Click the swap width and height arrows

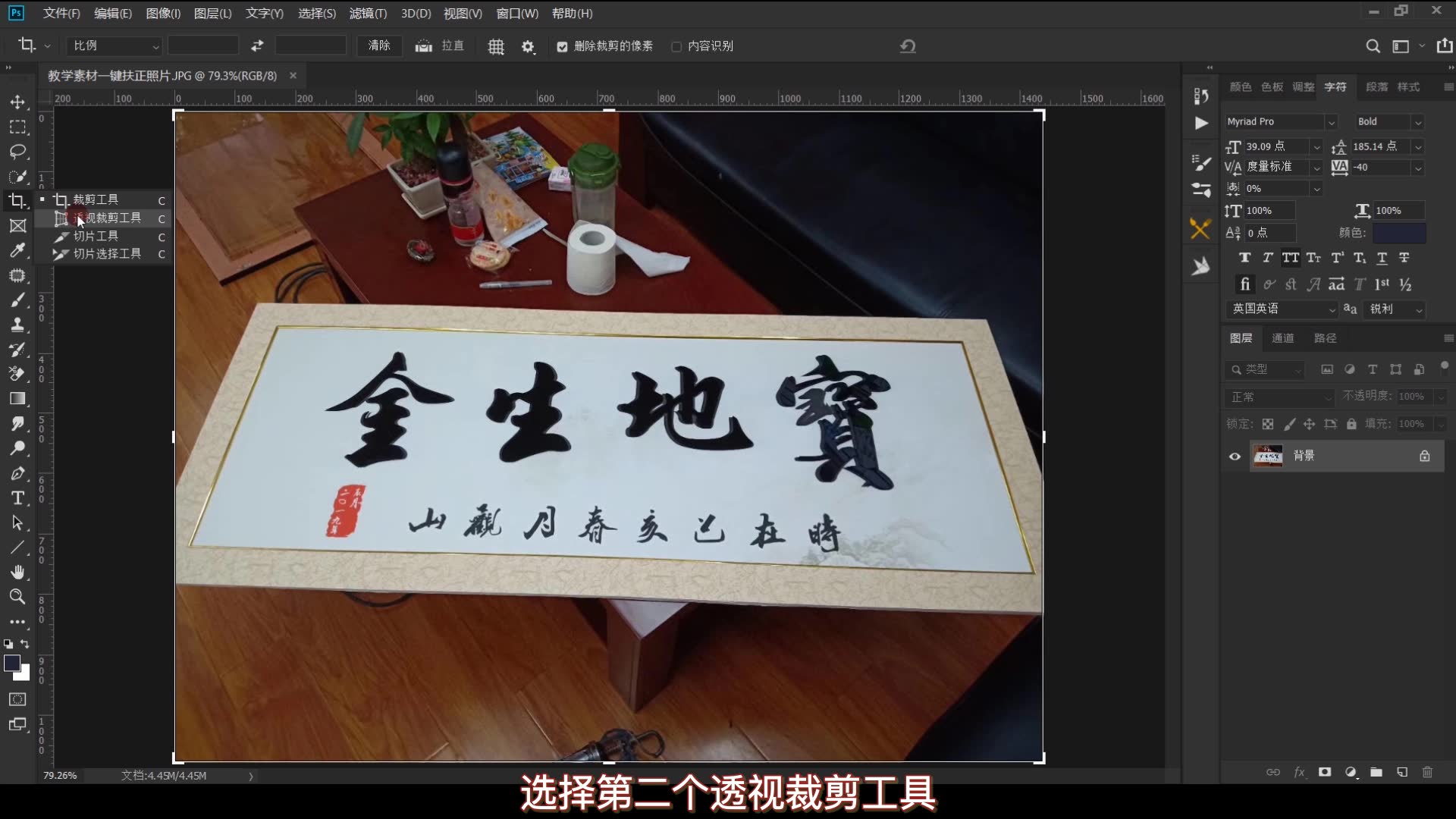click(x=257, y=46)
